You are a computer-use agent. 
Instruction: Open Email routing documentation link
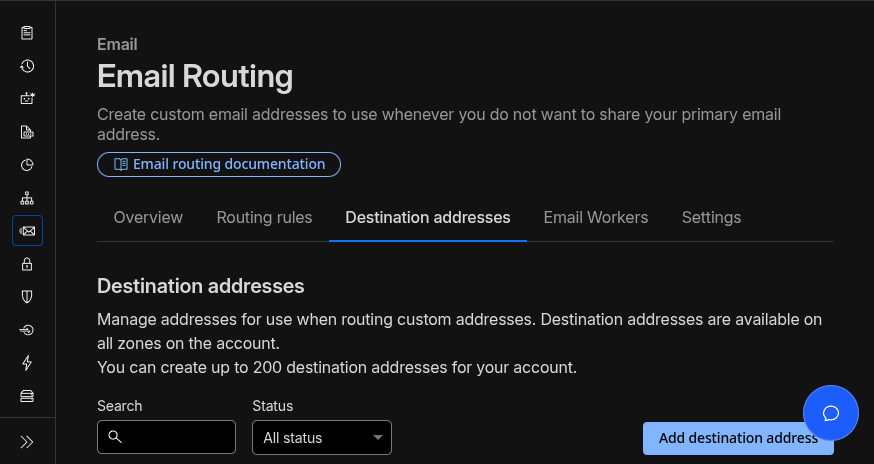pyautogui.click(x=219, y=164)
